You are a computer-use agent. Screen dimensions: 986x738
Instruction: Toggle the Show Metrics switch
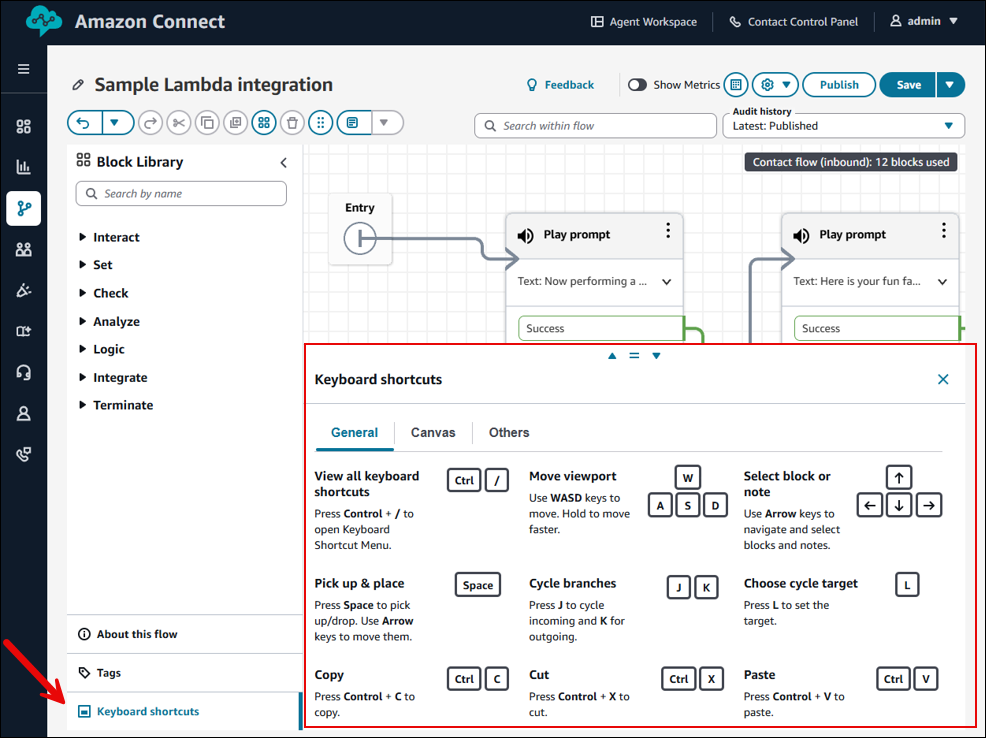[637, 85]
